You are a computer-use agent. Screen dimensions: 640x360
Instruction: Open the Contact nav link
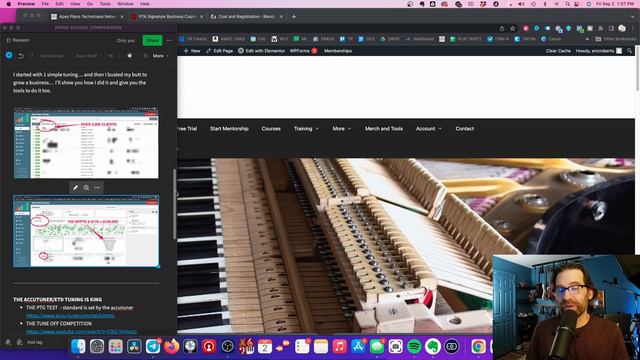[464, 129]
